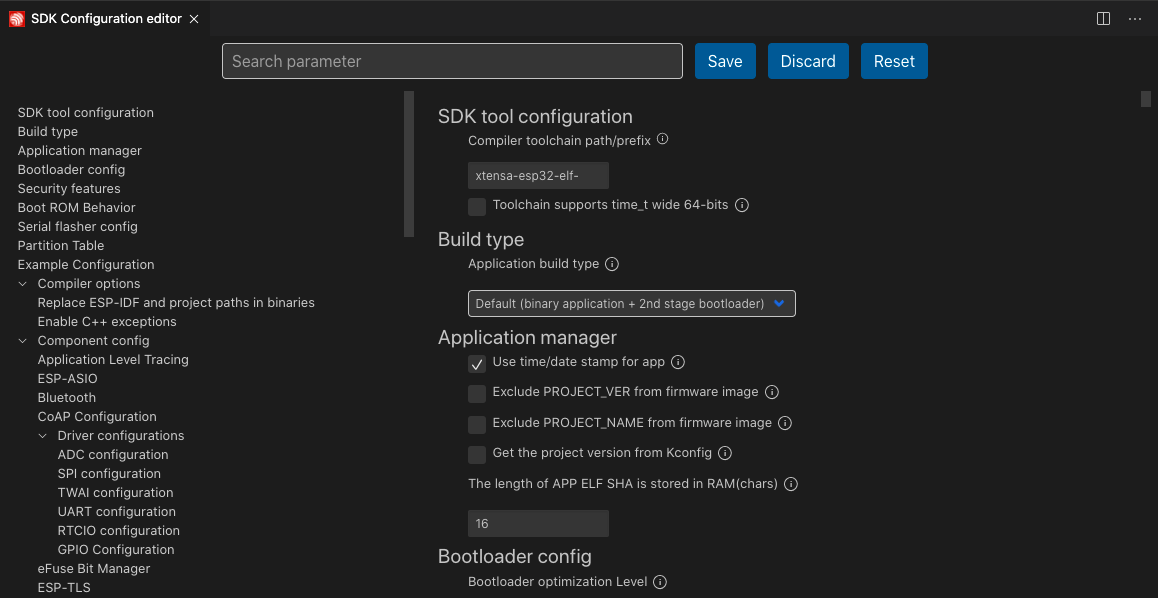The height and width of the screenshot is (598, 1158).
Task: Collapse the Compiler options section
Action: (x=22, y=283)
